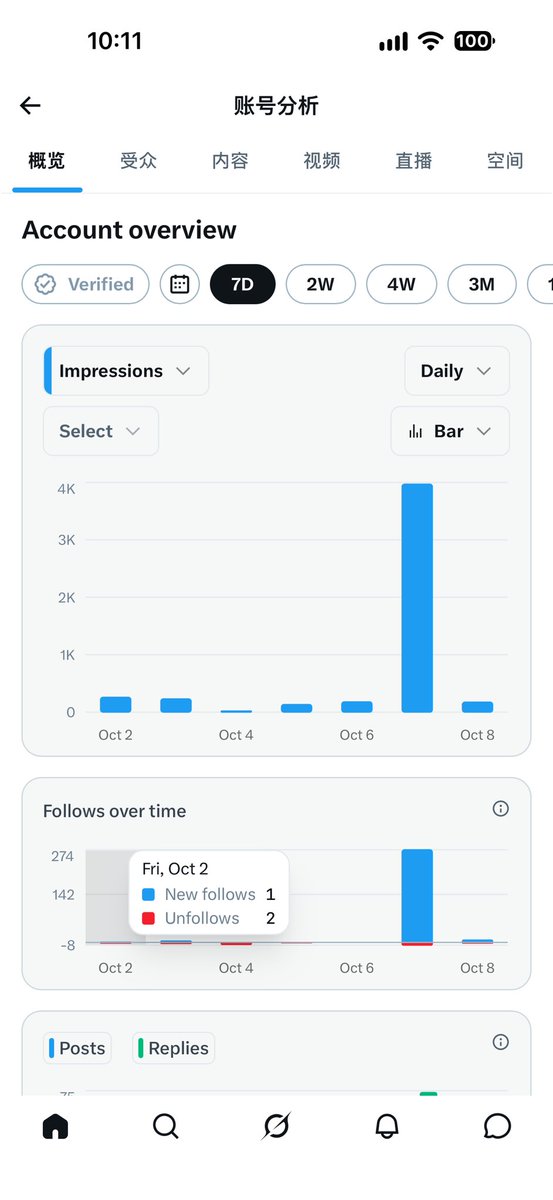The width and height of the screenshot is (553, 1200).
Task: Toggle the Verified filter chip
Action: [86, 284]
